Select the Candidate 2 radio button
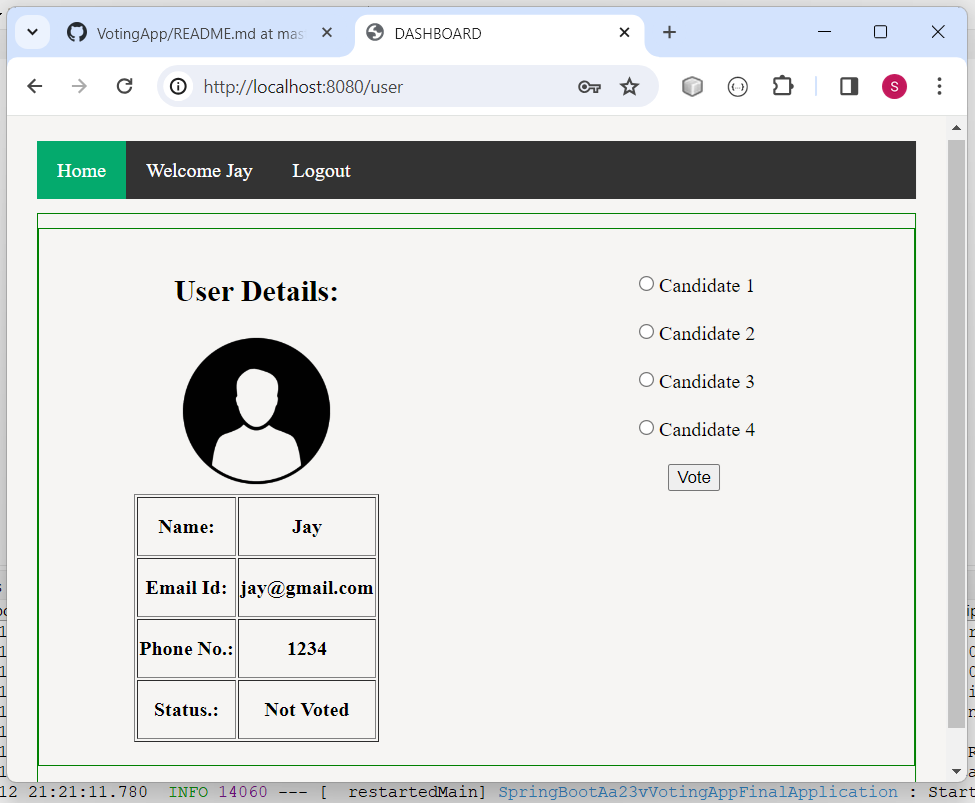The height and width of the screenshot is (803, 975). [646, 332]
